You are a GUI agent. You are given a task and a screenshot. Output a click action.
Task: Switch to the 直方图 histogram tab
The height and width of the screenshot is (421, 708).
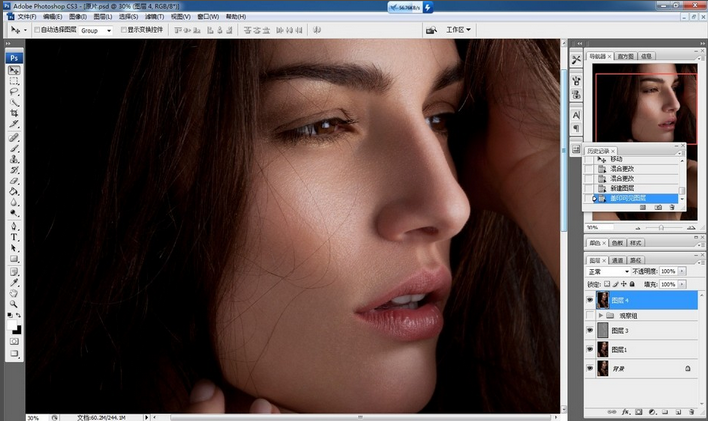pyautogui.click(x=625, y=56)
